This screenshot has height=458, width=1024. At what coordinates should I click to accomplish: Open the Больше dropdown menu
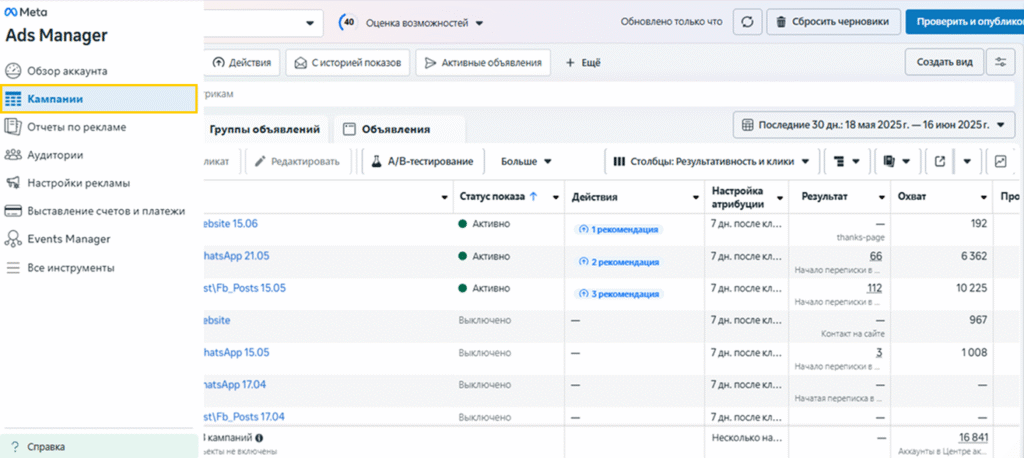526,161
